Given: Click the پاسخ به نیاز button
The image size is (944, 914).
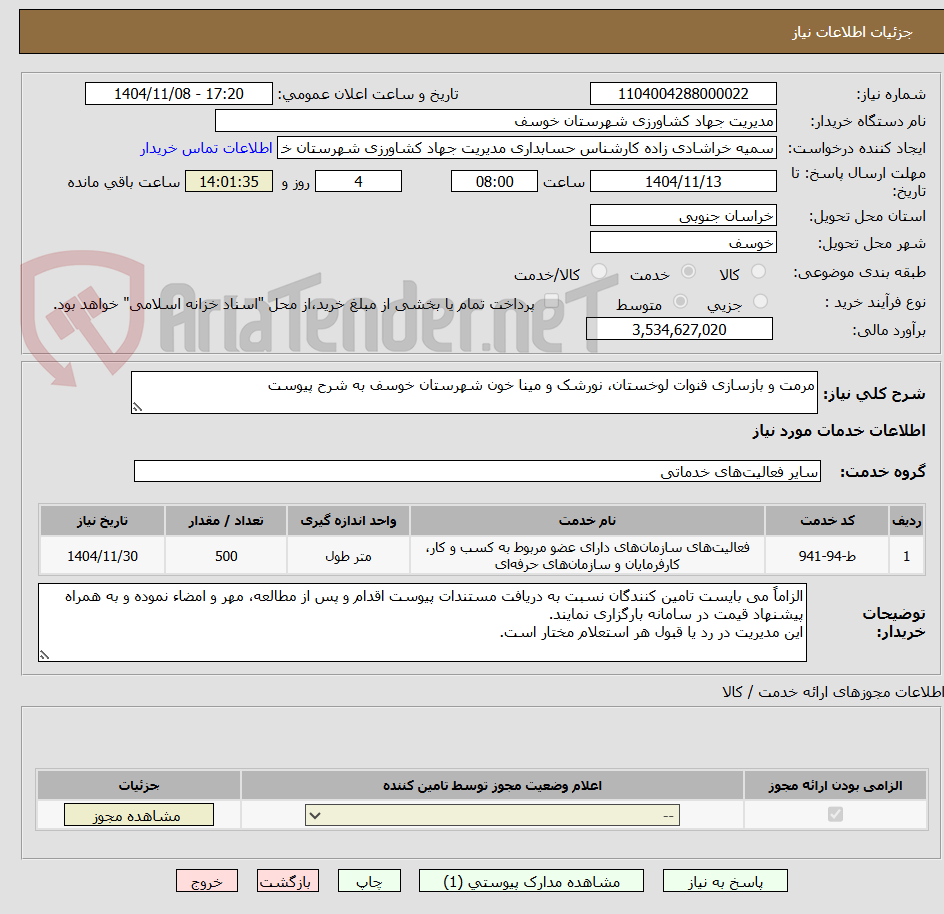Looking at the screenshot, I should pos(725,881).
